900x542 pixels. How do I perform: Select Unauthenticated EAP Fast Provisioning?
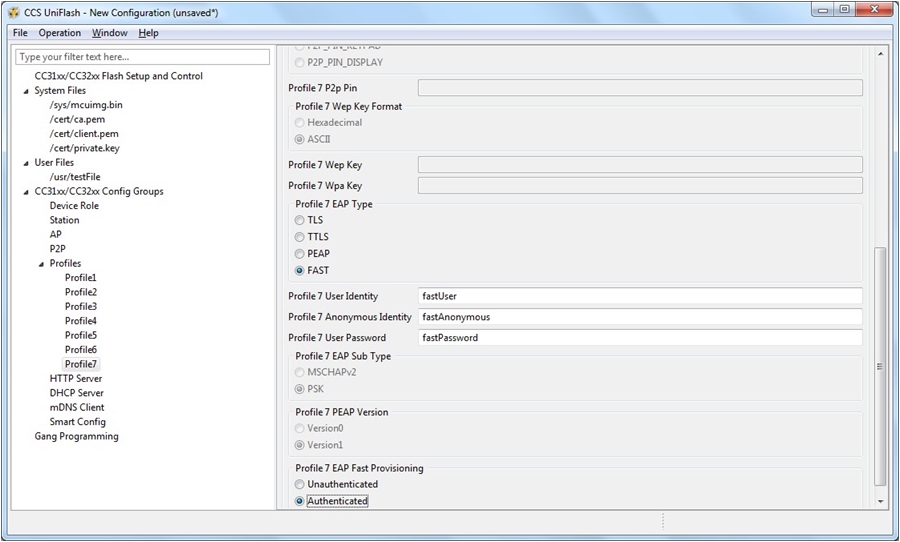(x=300, y=484)
